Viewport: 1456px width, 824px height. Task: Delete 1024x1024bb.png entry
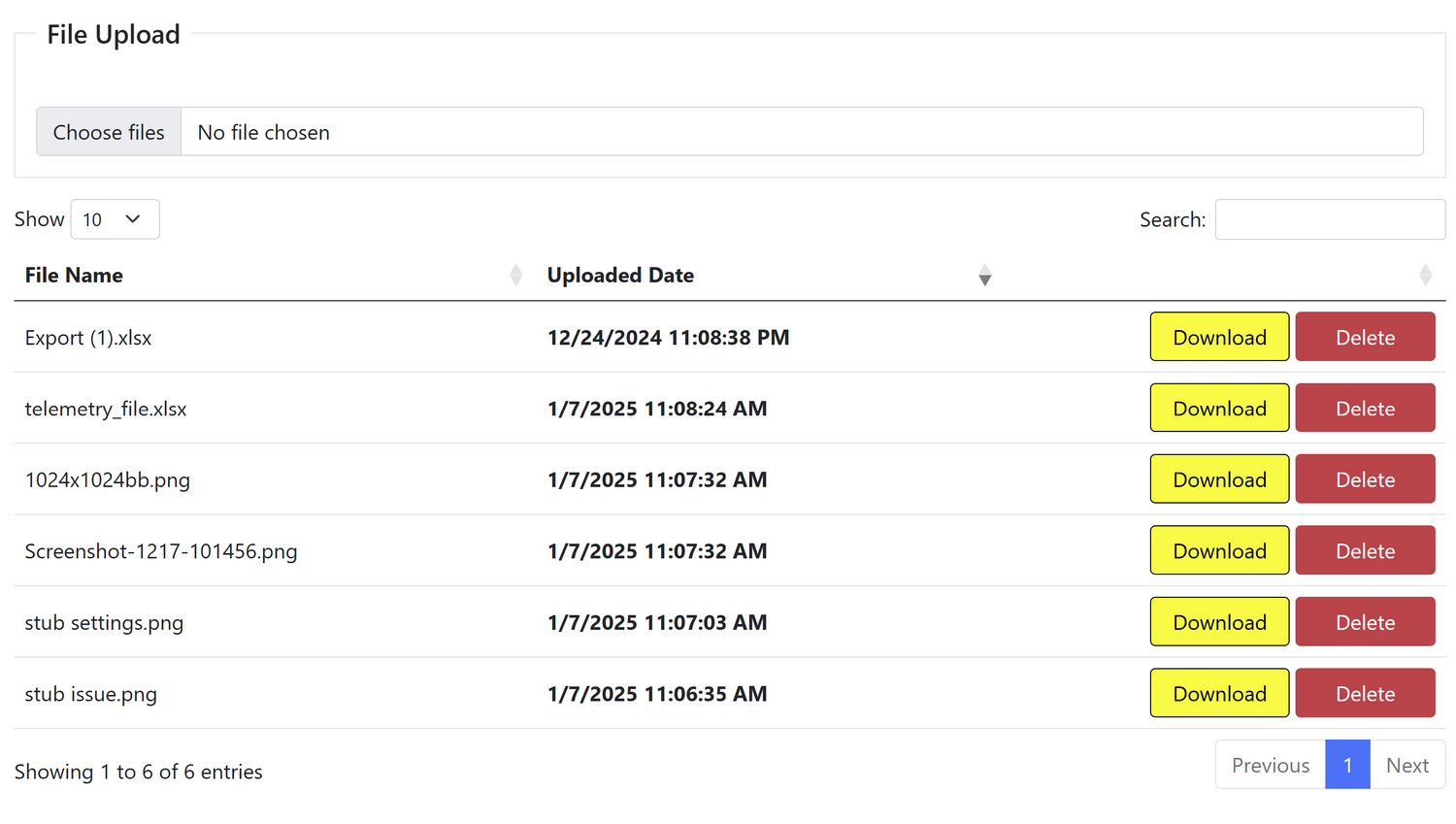coord(1365,479)
